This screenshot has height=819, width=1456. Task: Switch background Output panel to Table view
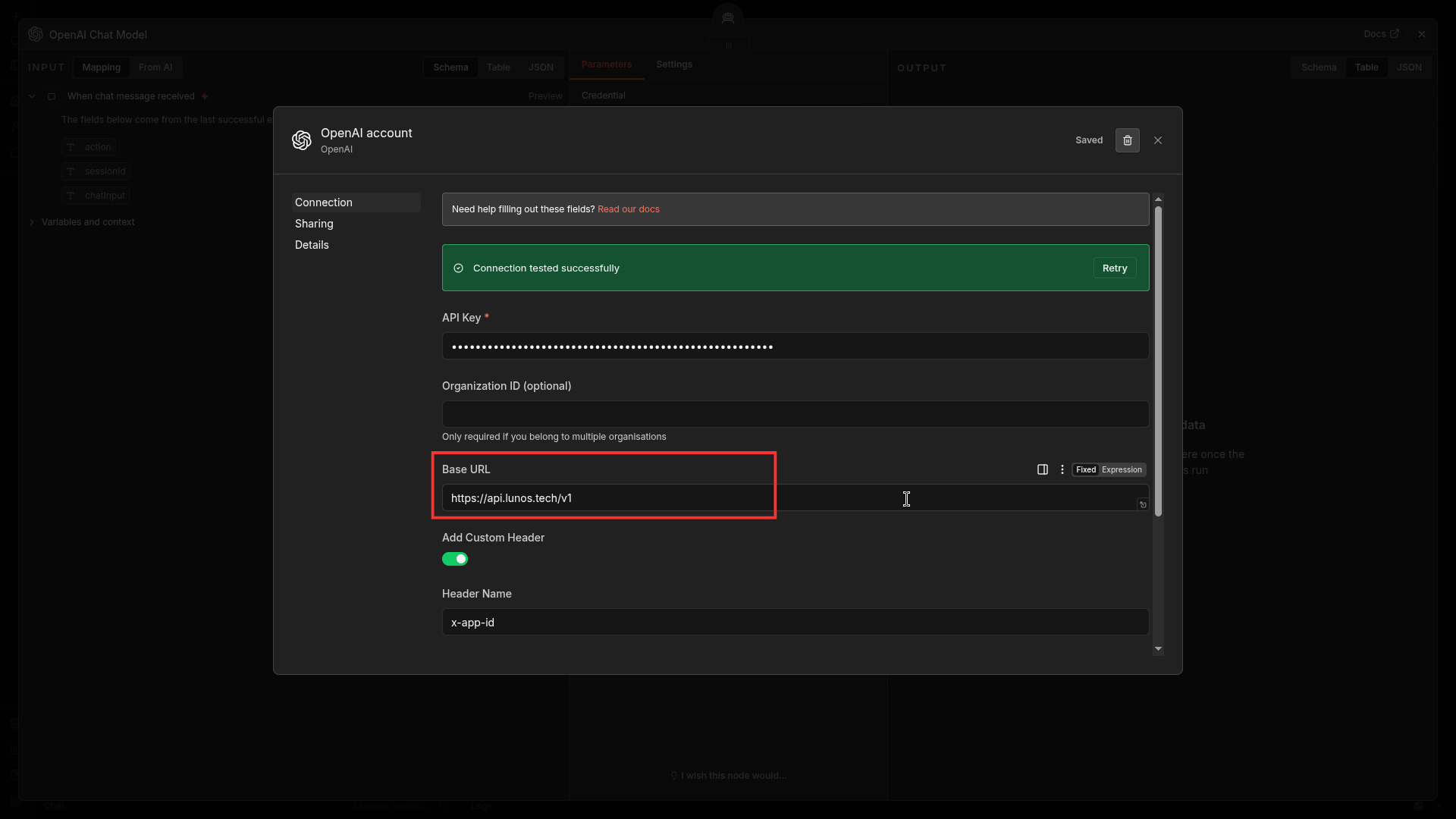coord(1367,67)
